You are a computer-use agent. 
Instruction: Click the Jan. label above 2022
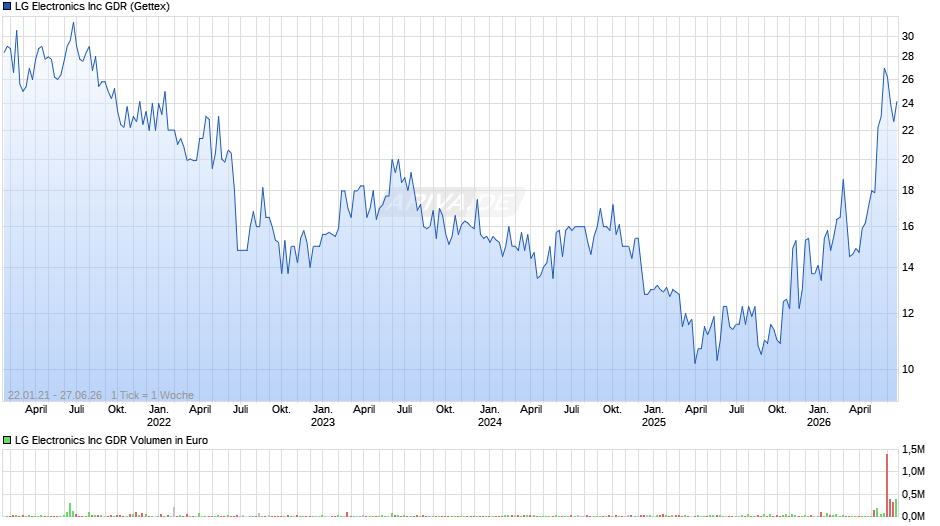[159, 409]
